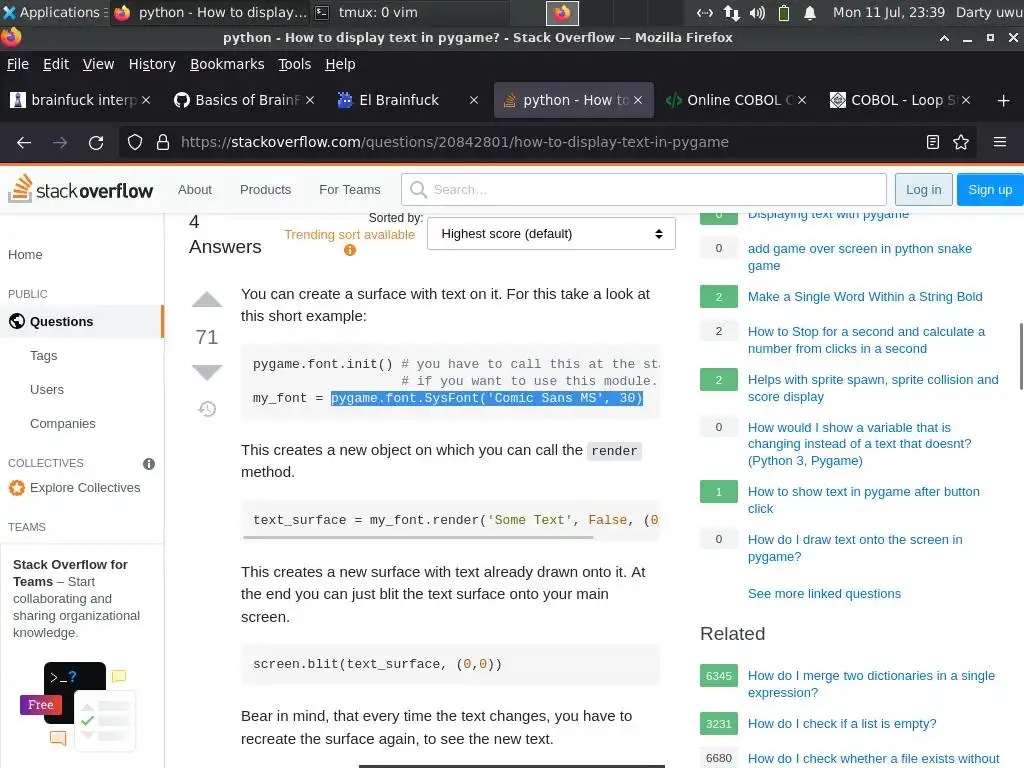Open the History menu
The height and width of the screenshot is (768, 1024).
pos(152,64)
